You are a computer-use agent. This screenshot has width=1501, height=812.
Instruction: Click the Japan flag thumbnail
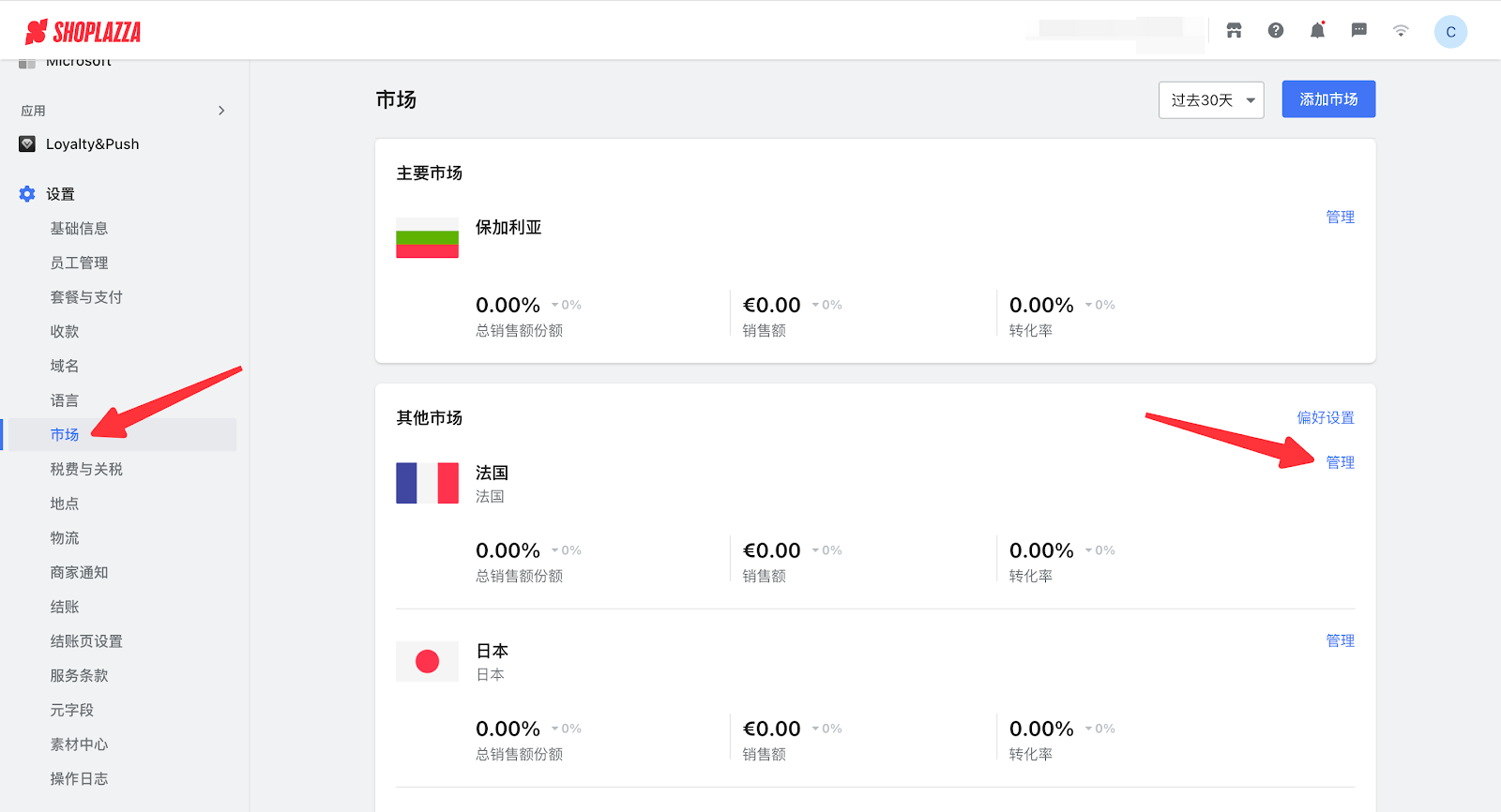point(427,662)
